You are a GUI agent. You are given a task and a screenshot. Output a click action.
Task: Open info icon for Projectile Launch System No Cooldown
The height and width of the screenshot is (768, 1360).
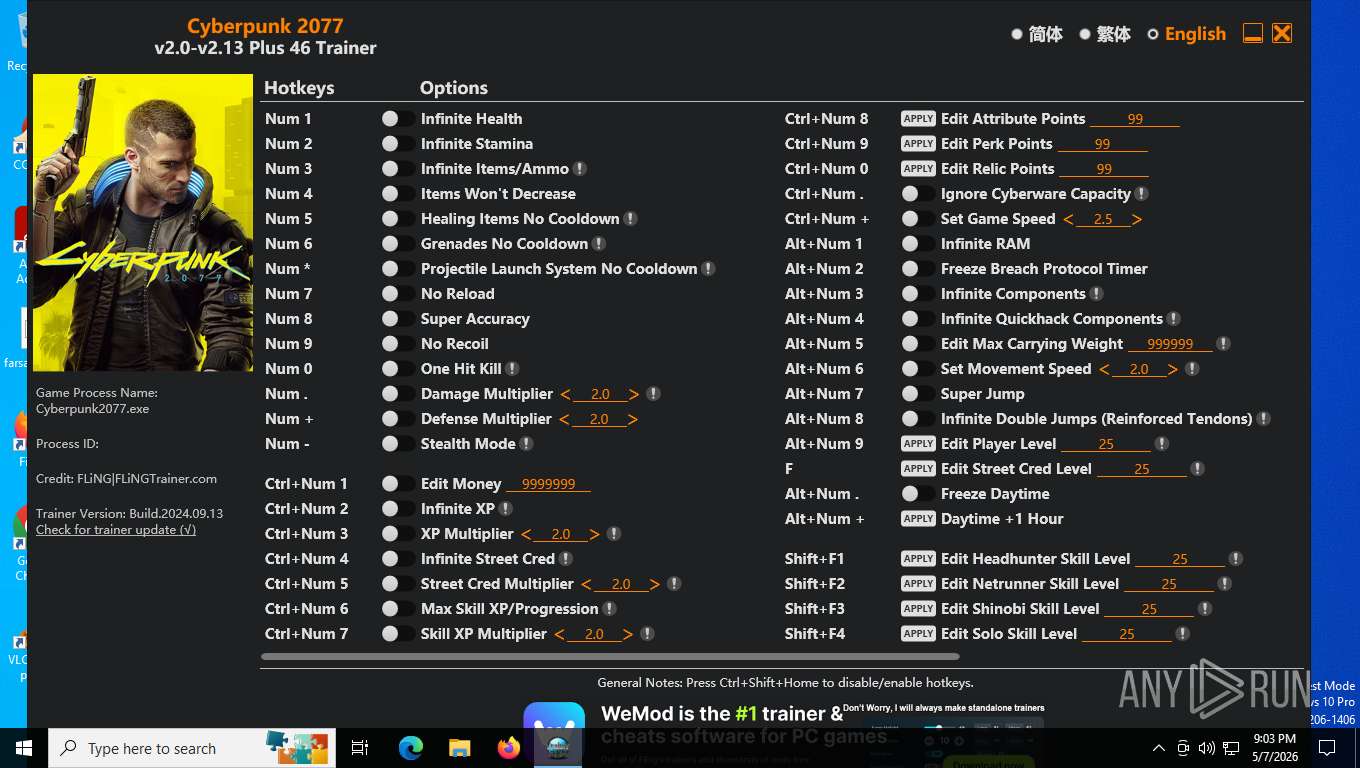708,269
